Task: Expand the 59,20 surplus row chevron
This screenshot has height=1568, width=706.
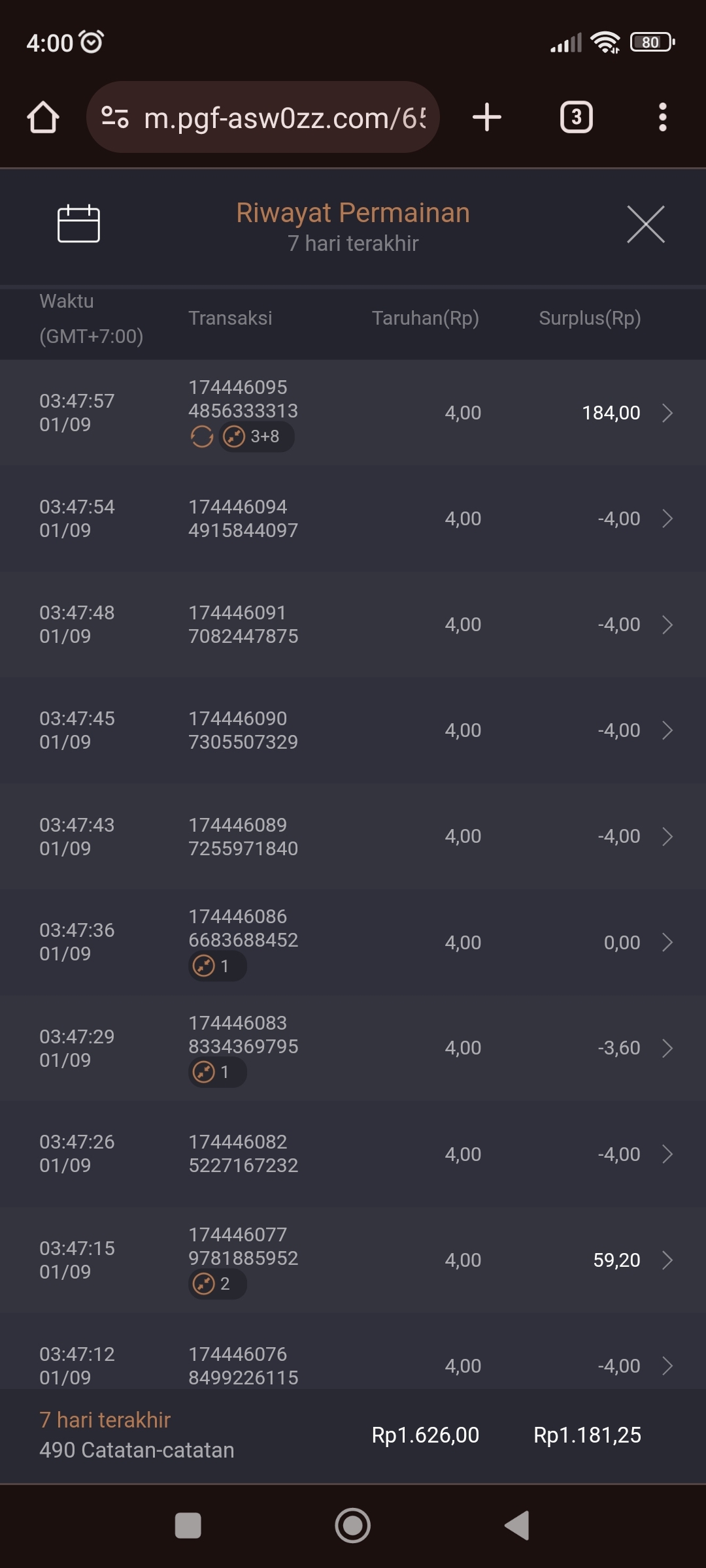Action: [x=667, y=1260]
